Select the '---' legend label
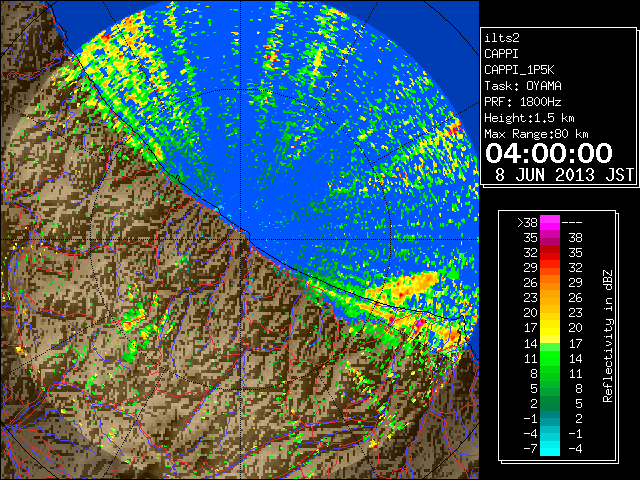This screenshot has width=640, height=480. pos(572,223)
